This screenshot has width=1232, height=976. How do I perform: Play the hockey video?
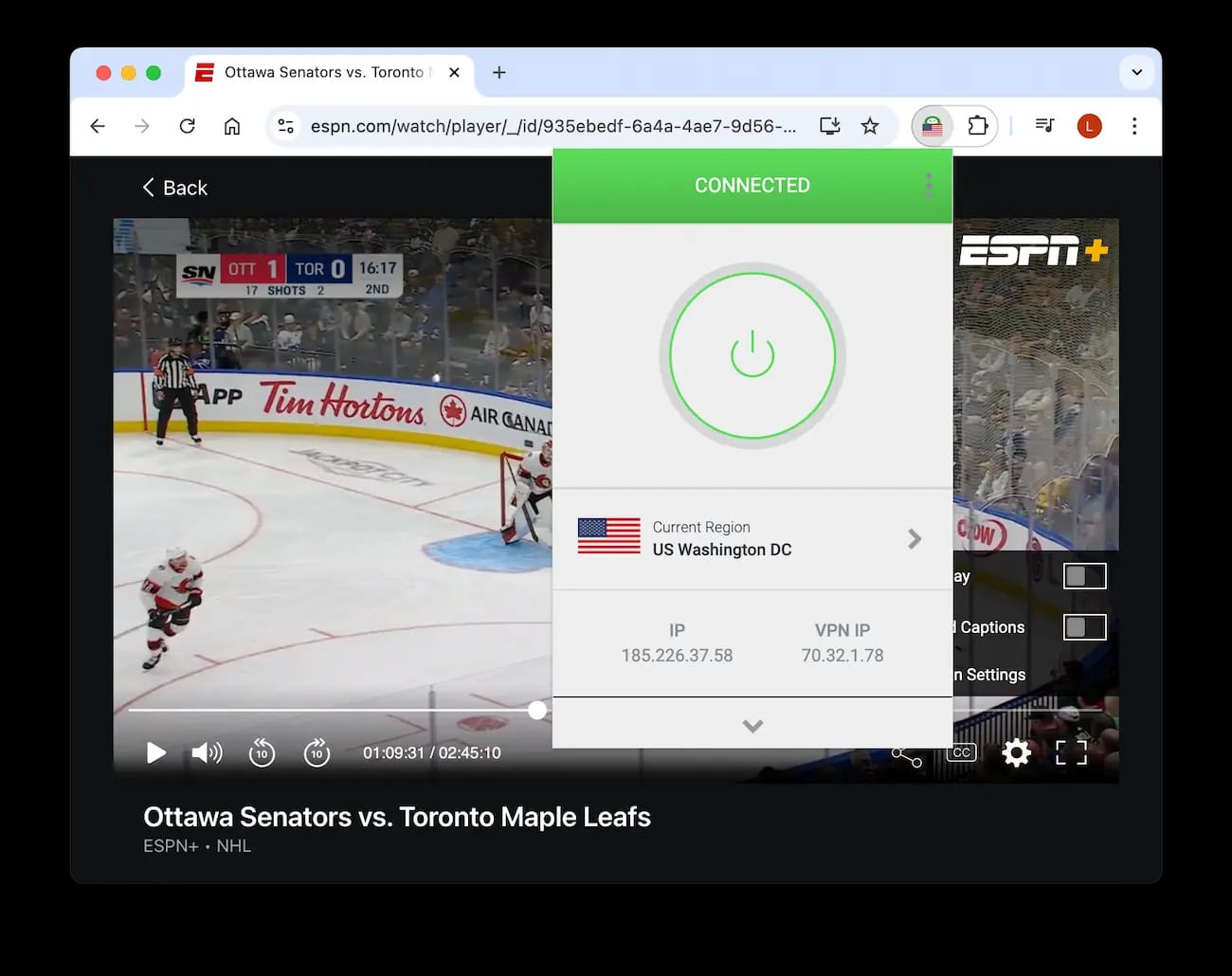(156, 752)
